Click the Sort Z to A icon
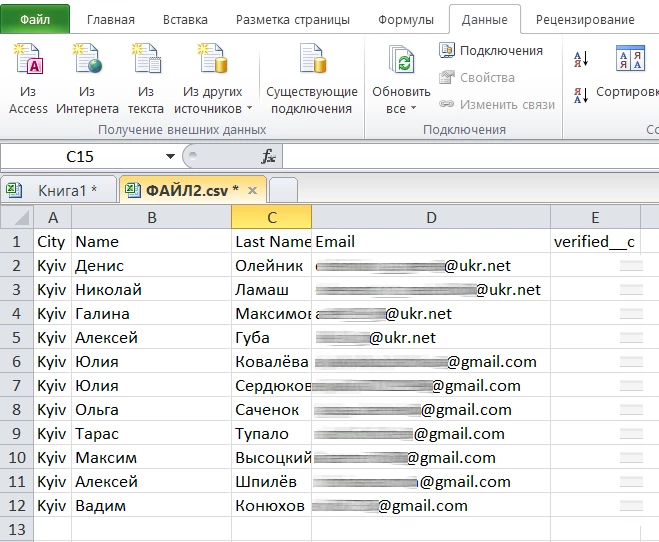 581,95
